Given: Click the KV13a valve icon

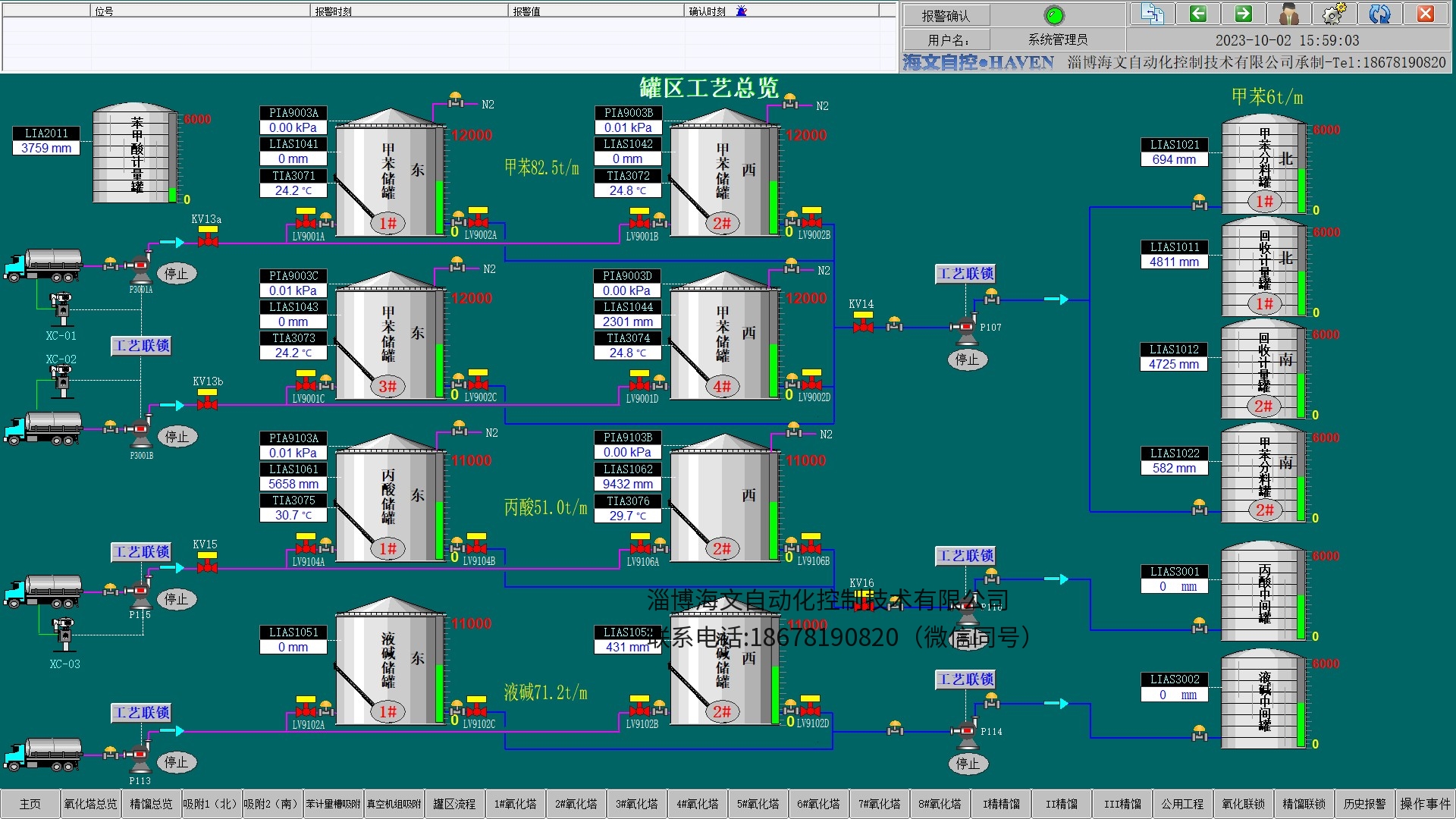Looking at the screenshot, I should coord(208,237).
